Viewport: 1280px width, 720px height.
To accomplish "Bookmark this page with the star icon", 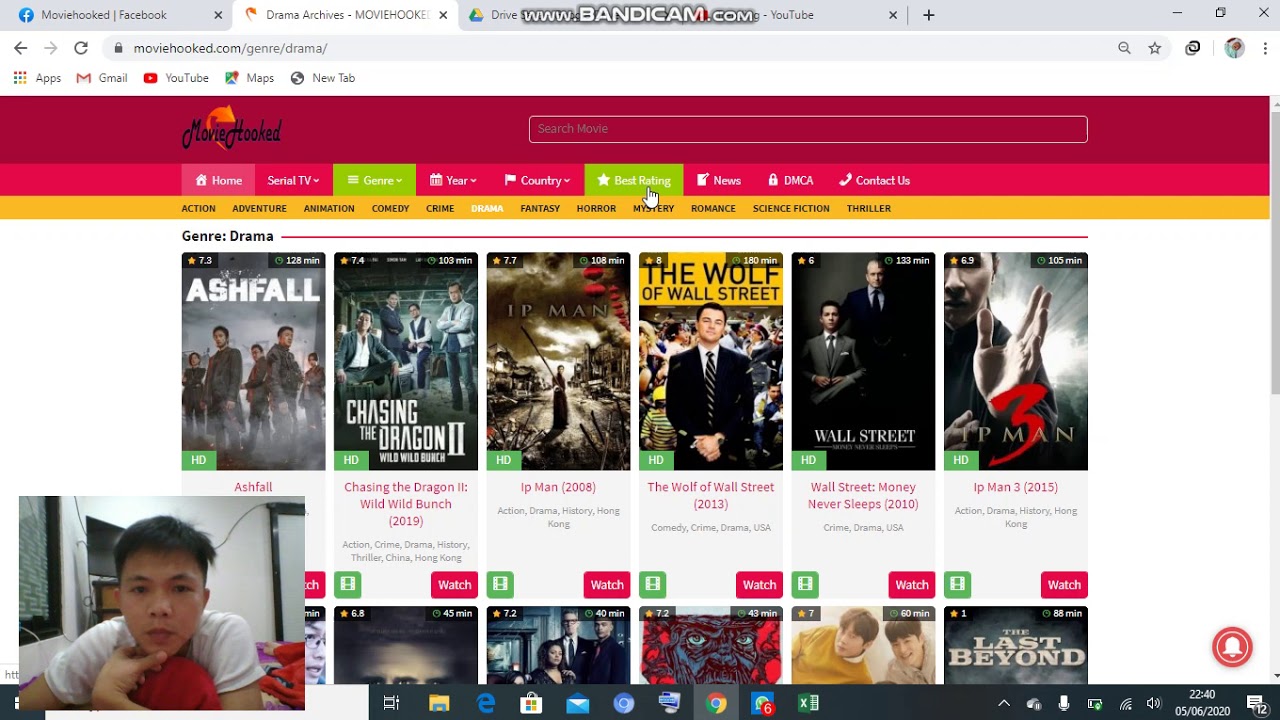I will [x=1155, y=48].
